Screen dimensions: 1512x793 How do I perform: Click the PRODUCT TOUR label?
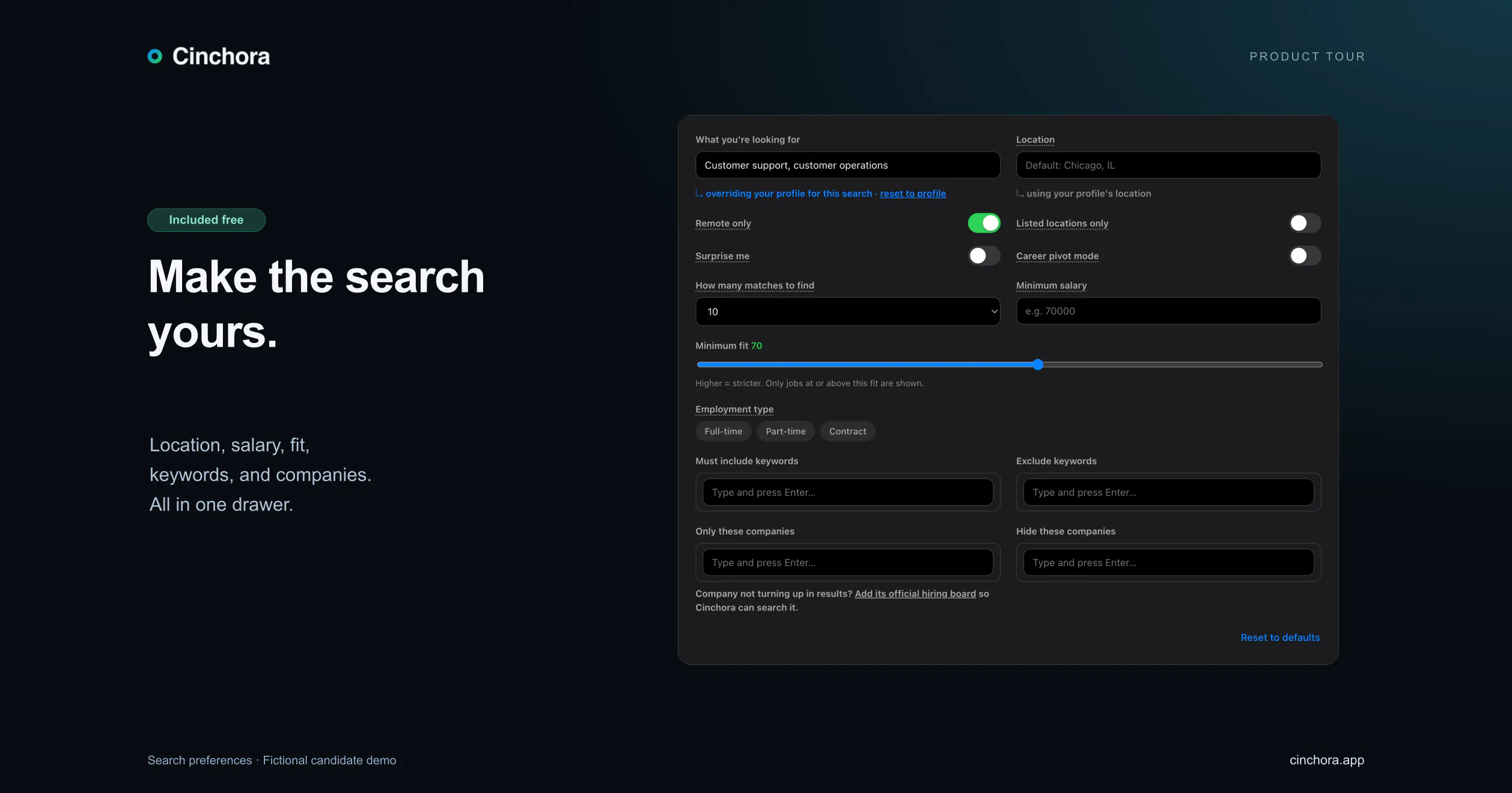pos(1307,56)
